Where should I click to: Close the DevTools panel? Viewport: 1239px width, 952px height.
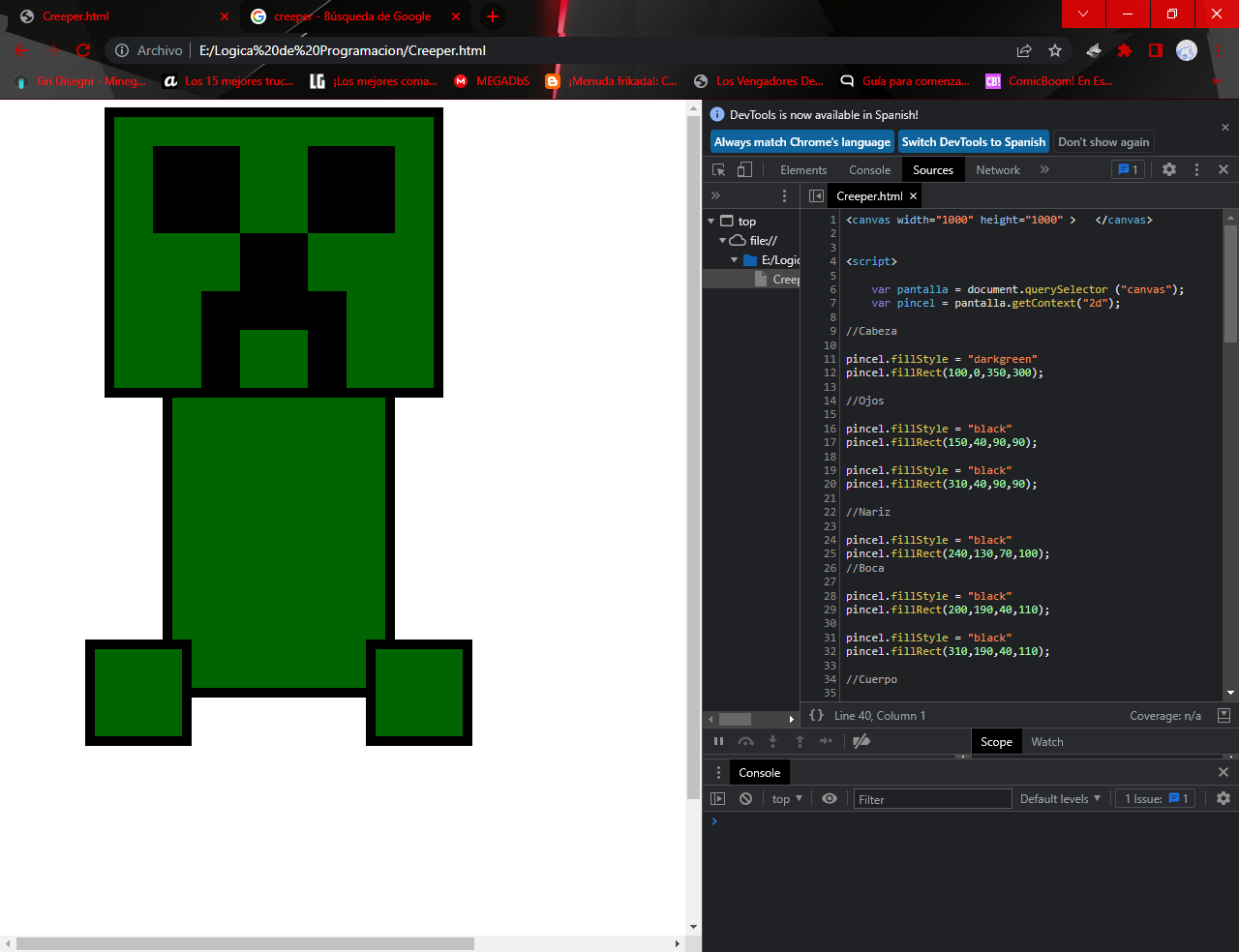point(1224,169)
